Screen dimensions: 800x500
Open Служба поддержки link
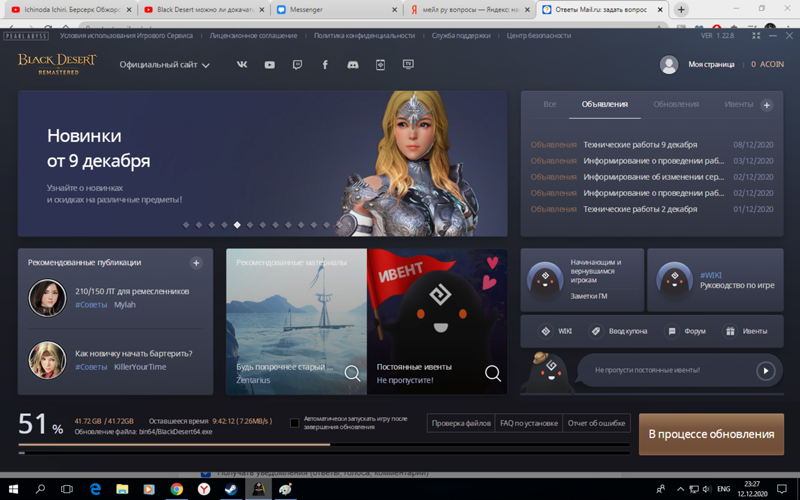pyautogui.click(x=461, y=36)
